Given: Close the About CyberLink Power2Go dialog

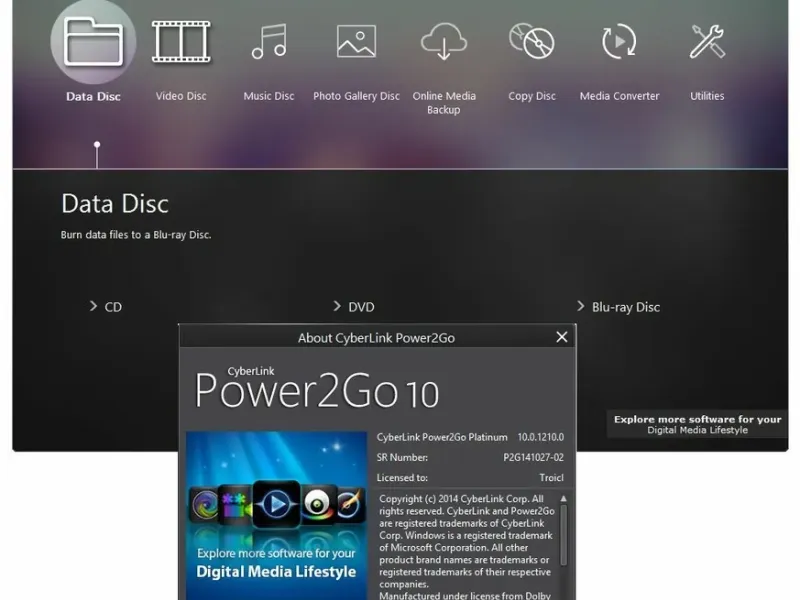Looking at the screenshot, I should (x=562, y=337).
